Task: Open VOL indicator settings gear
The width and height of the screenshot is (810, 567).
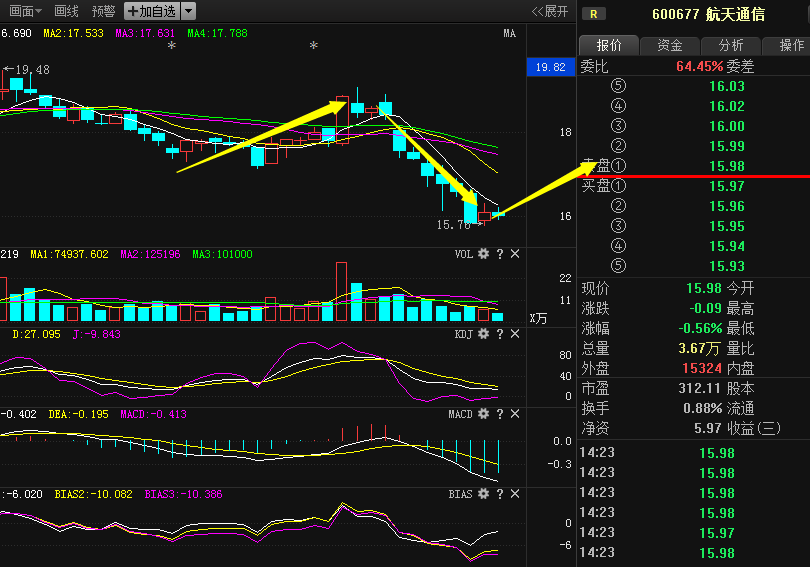Action: point(483,254)
